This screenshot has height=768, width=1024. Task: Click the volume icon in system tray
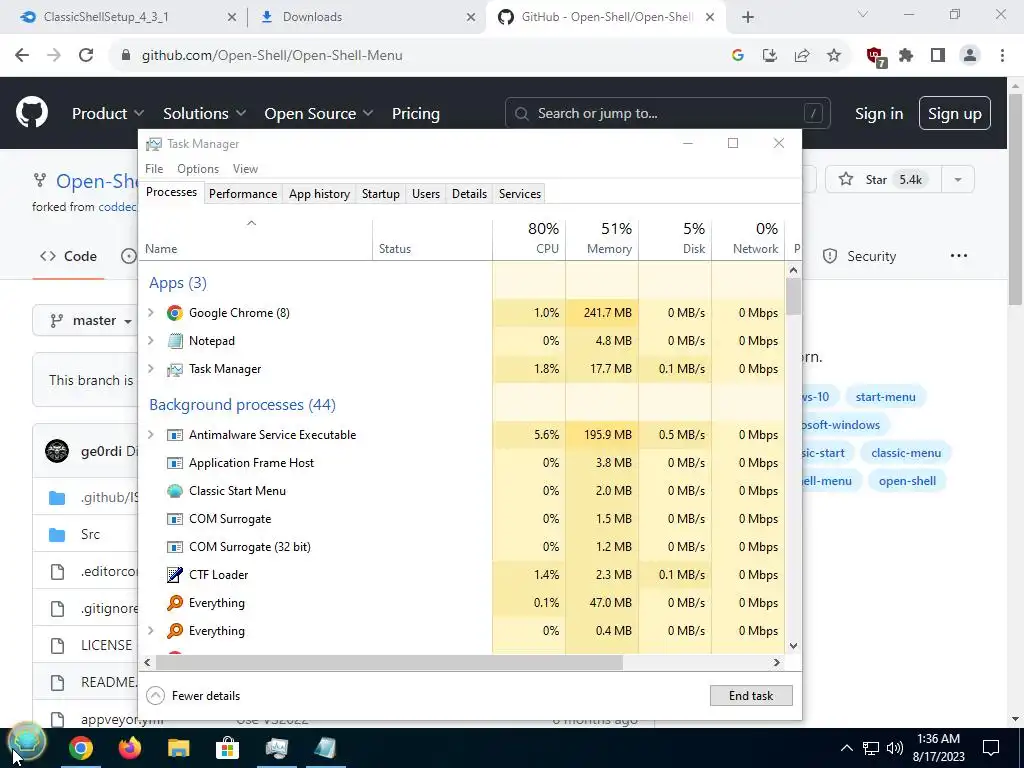click(895, 748)
